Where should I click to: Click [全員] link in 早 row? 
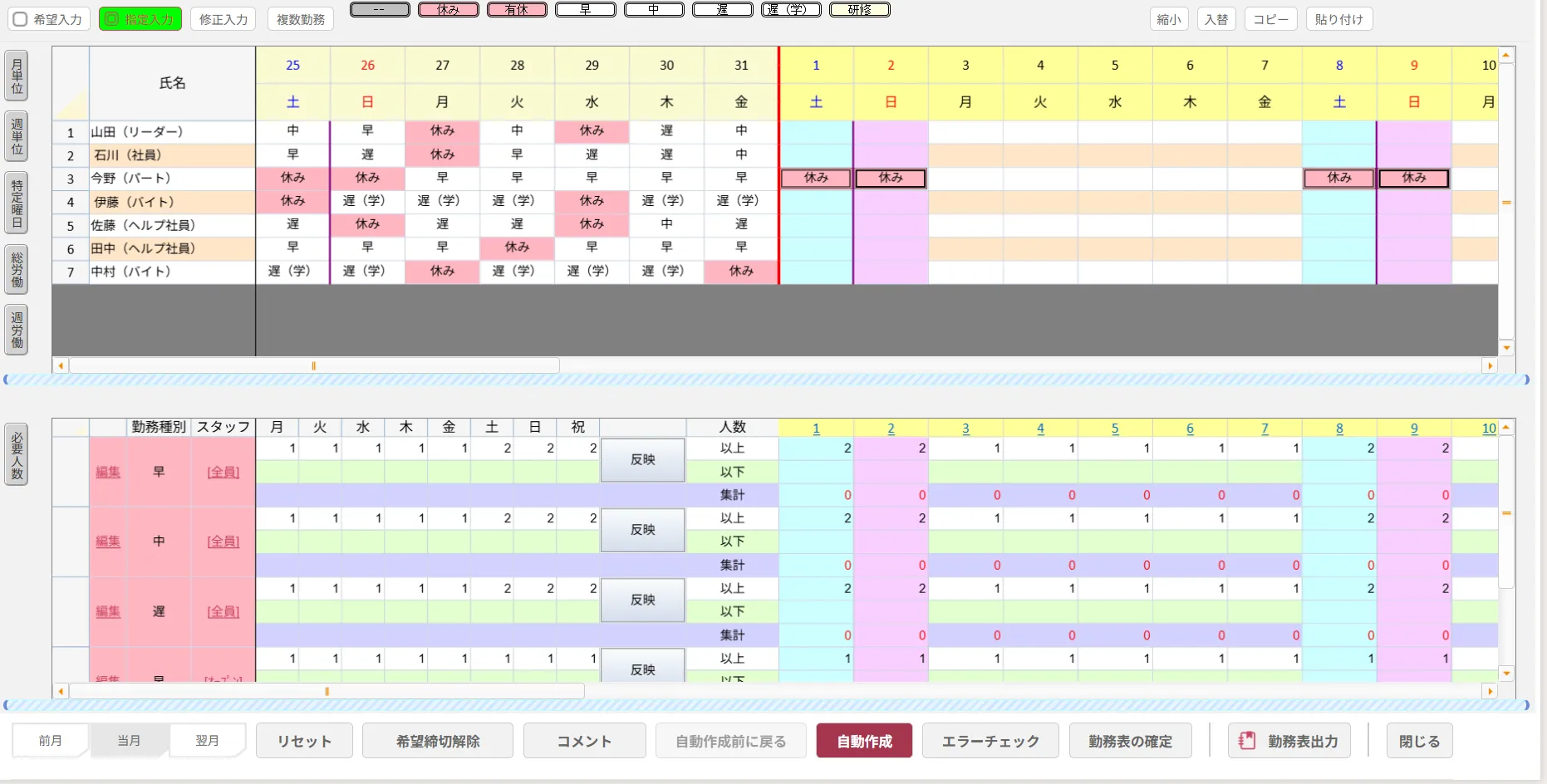(x=223, y=472)
